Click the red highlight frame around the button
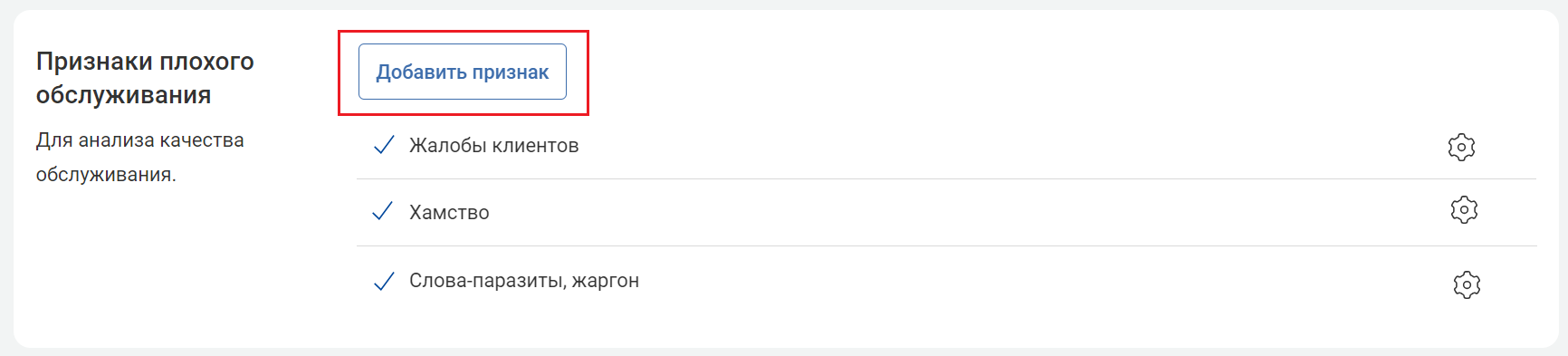This screenshot has width=1568, height=356. [464, 32]
